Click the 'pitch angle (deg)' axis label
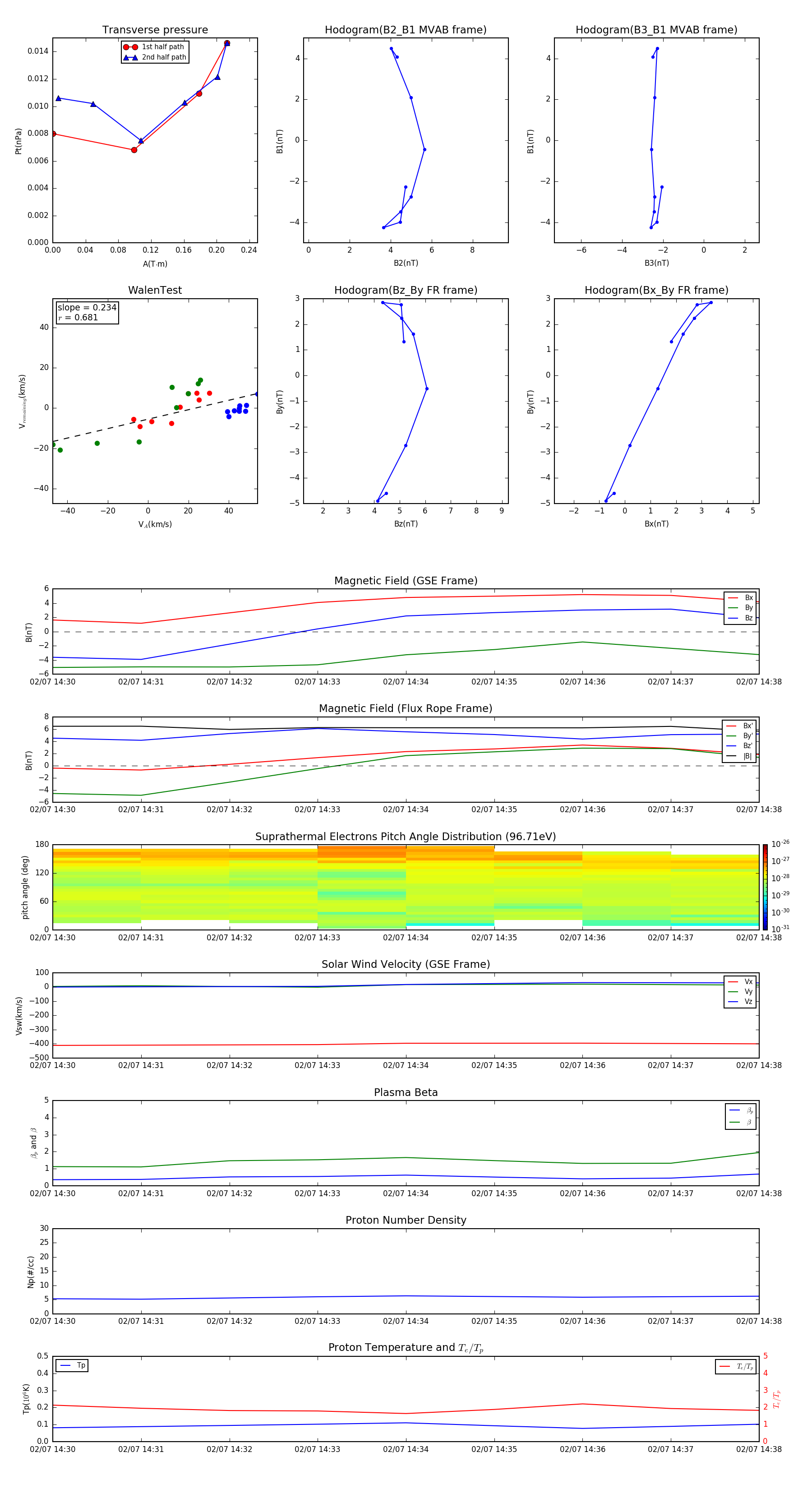Screen dimensions: 812x1489 click(25, 887)
